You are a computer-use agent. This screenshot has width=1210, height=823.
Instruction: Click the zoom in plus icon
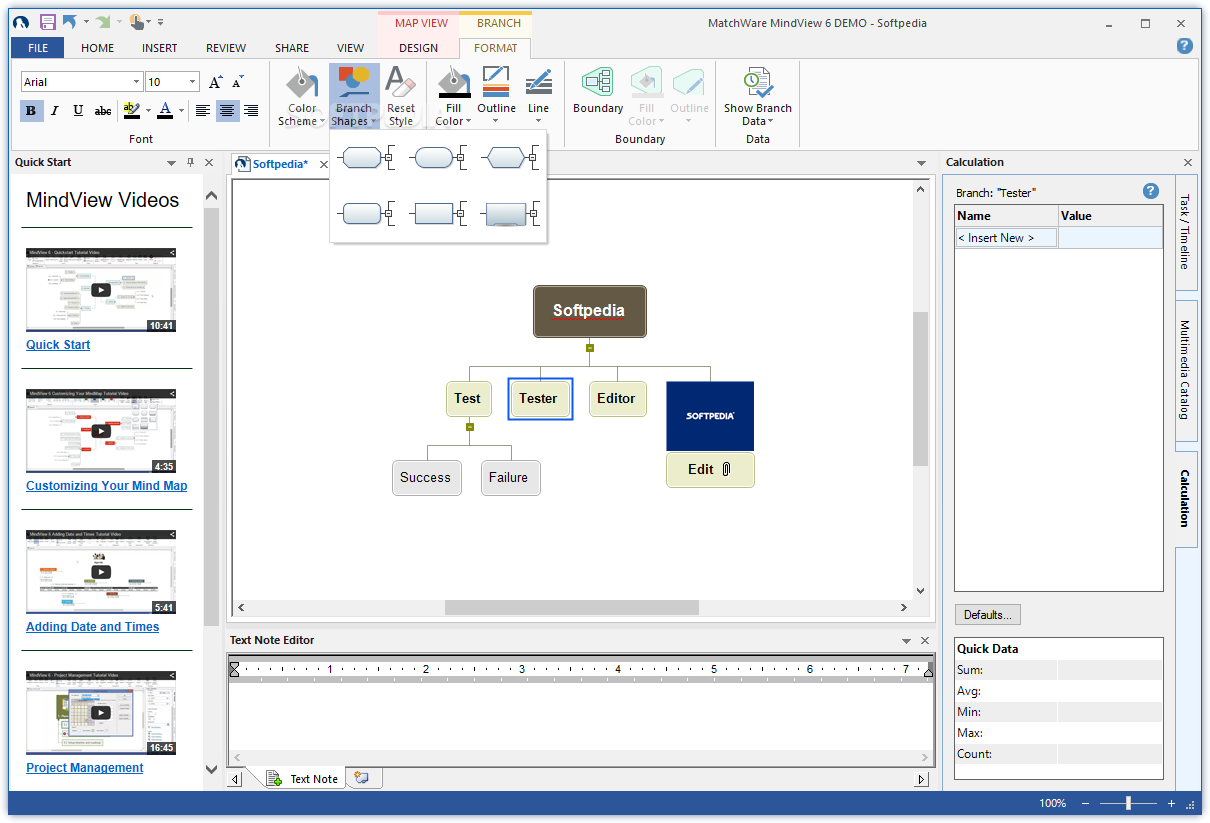point(1171,803)
